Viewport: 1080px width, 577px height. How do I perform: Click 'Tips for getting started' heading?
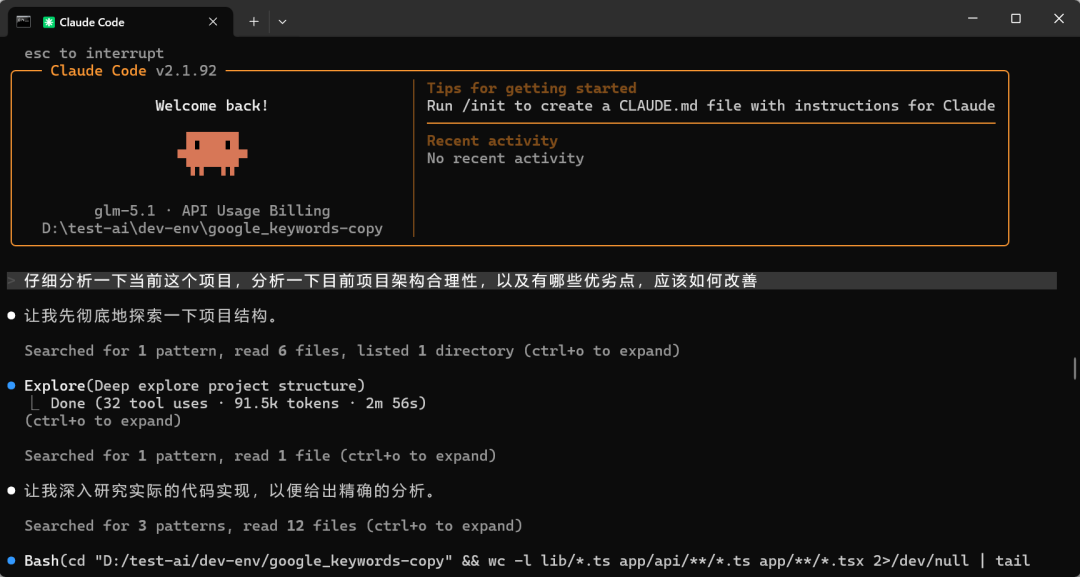point(532,88)
